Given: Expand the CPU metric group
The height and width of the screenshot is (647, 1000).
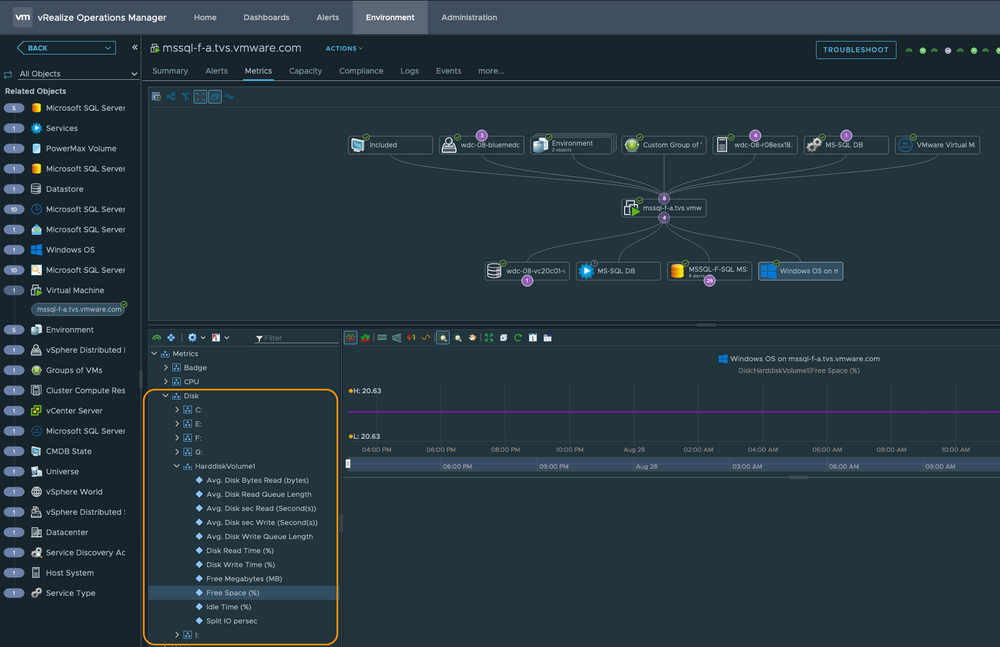Looking at the screenshot, I should pos(166,382).
